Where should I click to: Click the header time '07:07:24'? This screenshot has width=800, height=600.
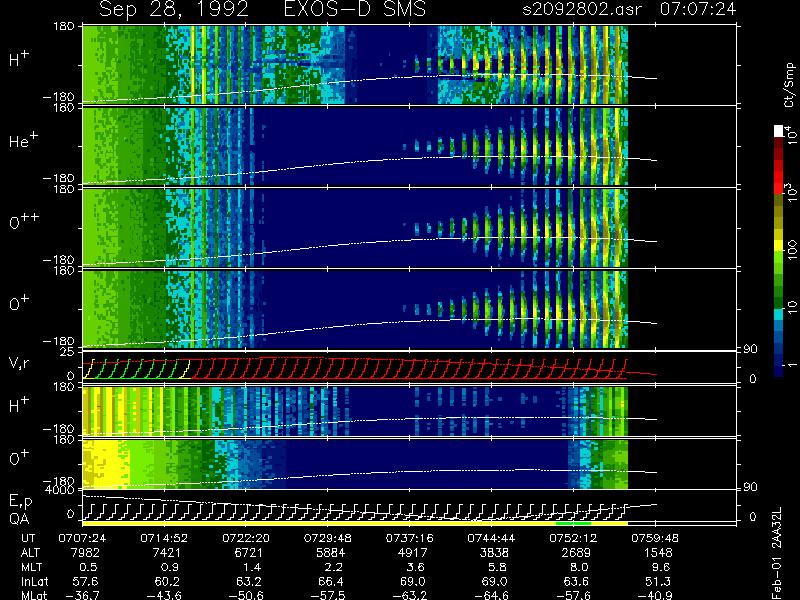698,9
